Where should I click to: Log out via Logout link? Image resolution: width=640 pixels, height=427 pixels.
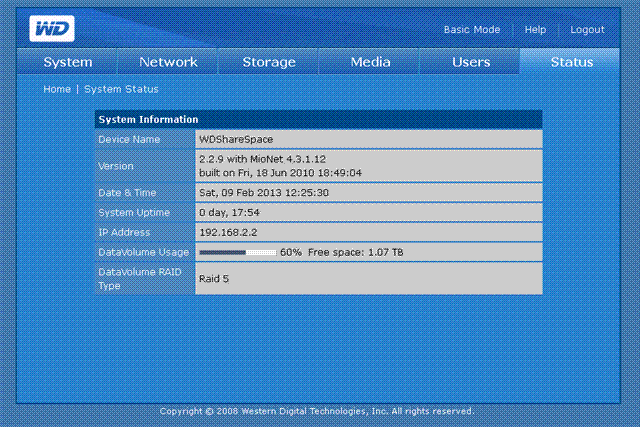pyautogui.click(x=587, y=30)
